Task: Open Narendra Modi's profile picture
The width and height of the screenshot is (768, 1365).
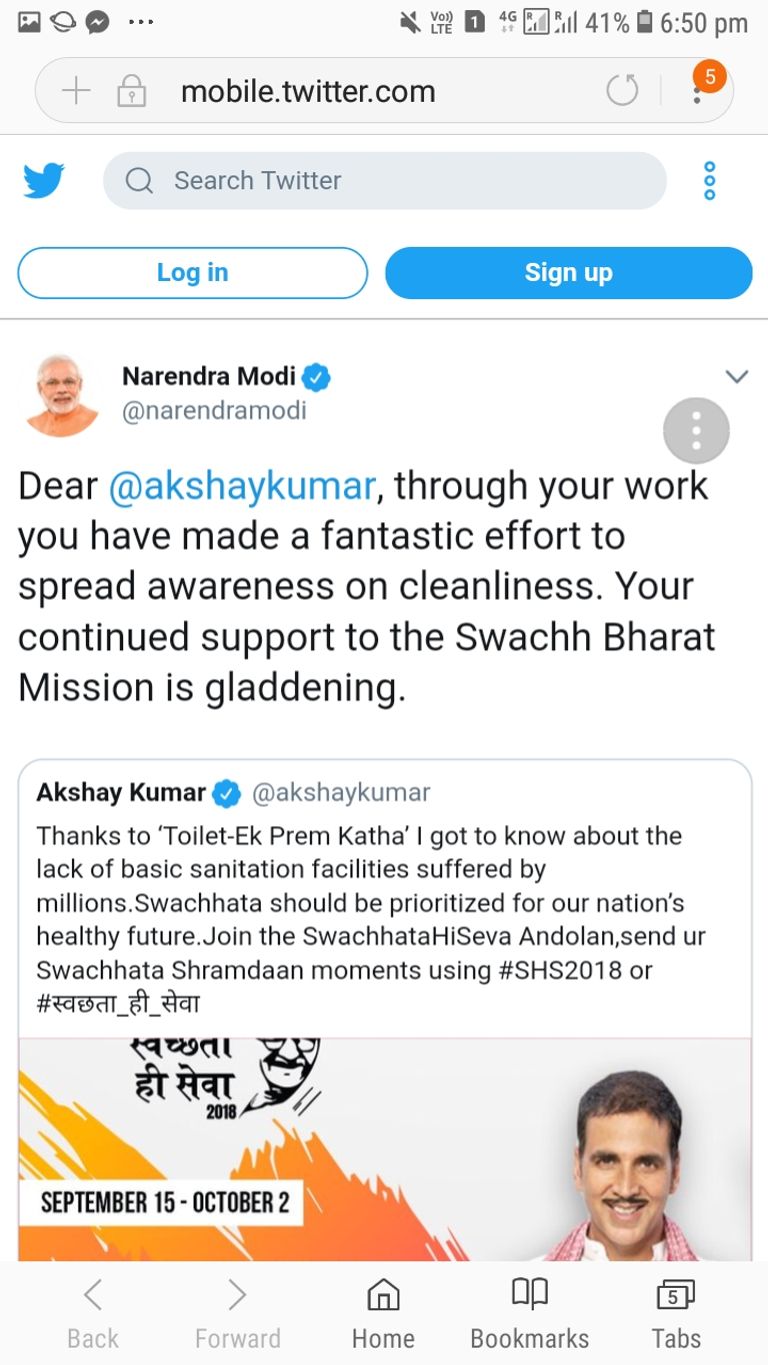Action: click(62, 394)
